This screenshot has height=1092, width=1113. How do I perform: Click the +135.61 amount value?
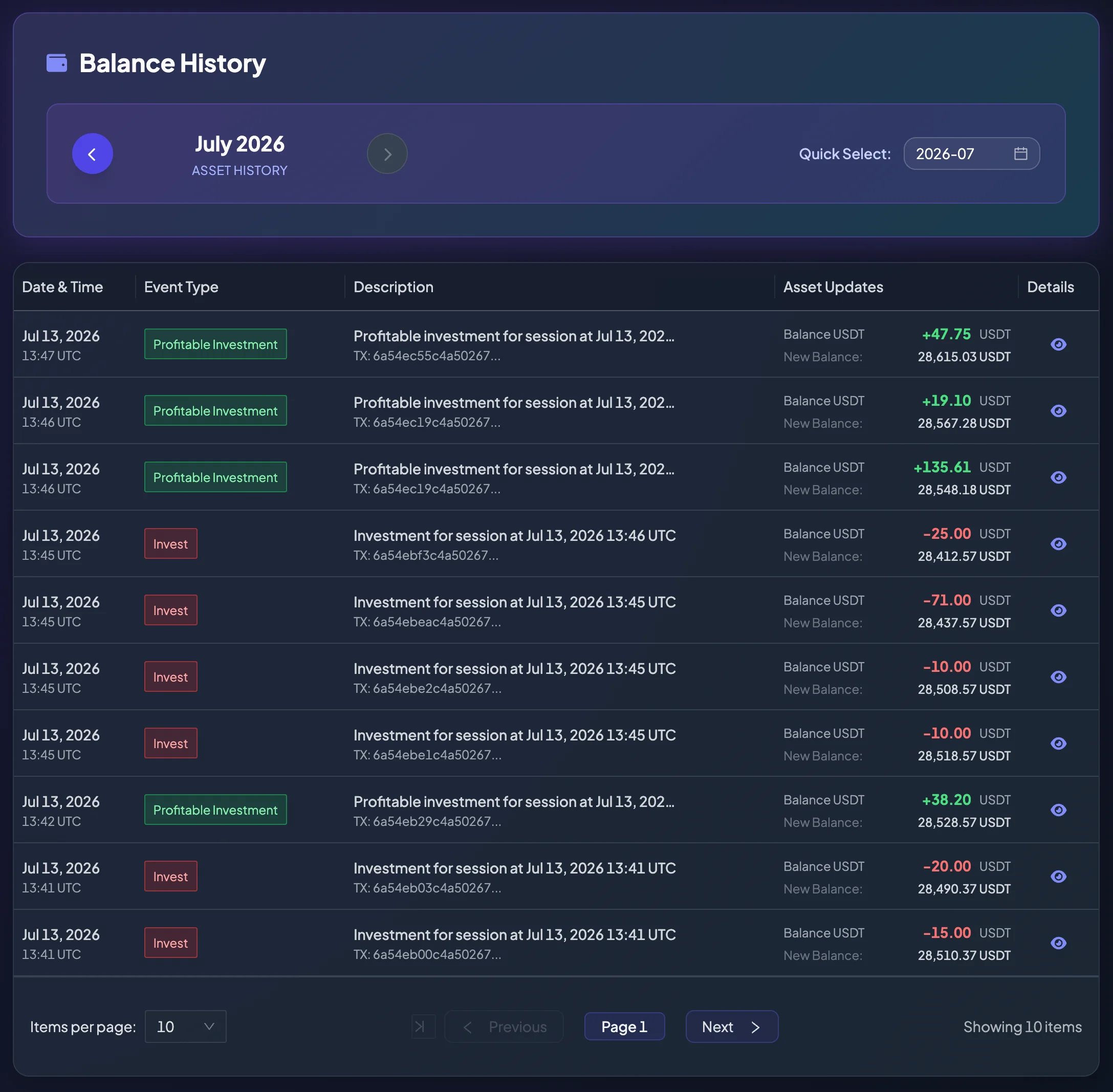point(942,467)
